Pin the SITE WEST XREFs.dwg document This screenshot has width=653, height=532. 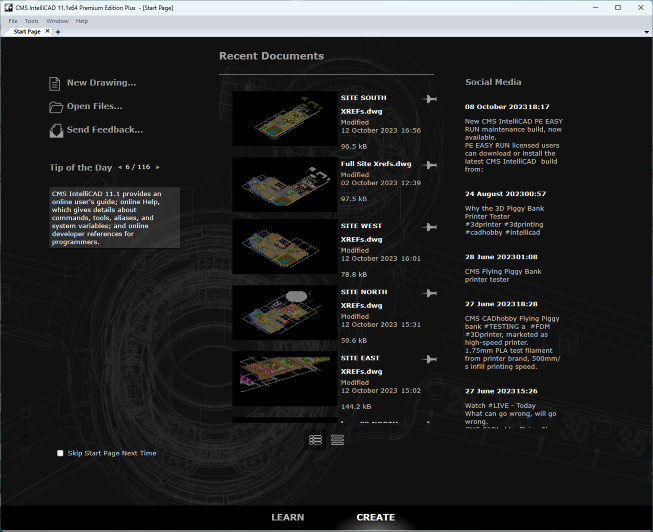[x=430, y=227]
